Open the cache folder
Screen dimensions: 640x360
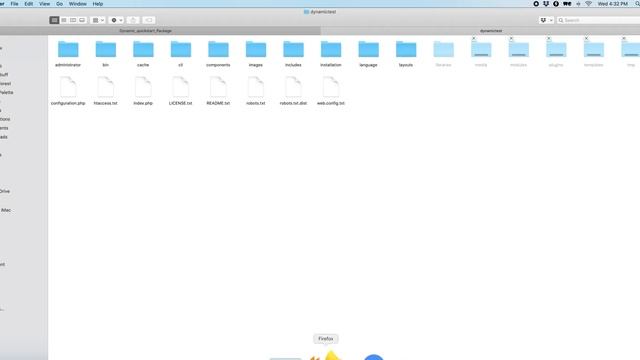coord(143,49)
